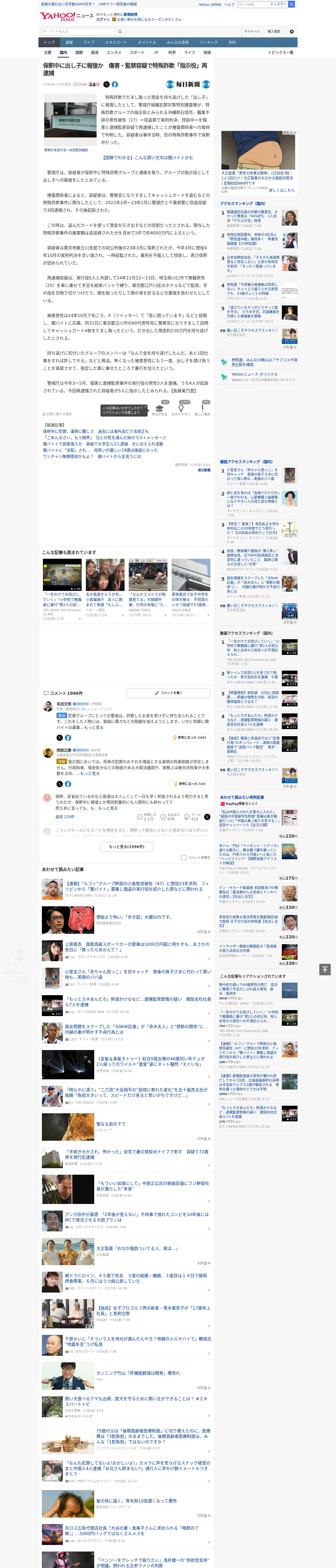Open the 購入履歴 link
Viewport: 336px width, 1568px height.
point(274,31)
